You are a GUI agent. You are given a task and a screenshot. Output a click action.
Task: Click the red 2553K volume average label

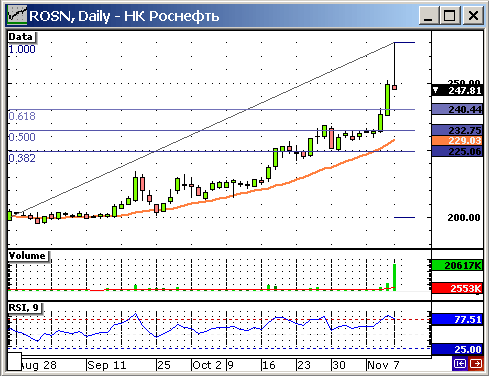457,288
